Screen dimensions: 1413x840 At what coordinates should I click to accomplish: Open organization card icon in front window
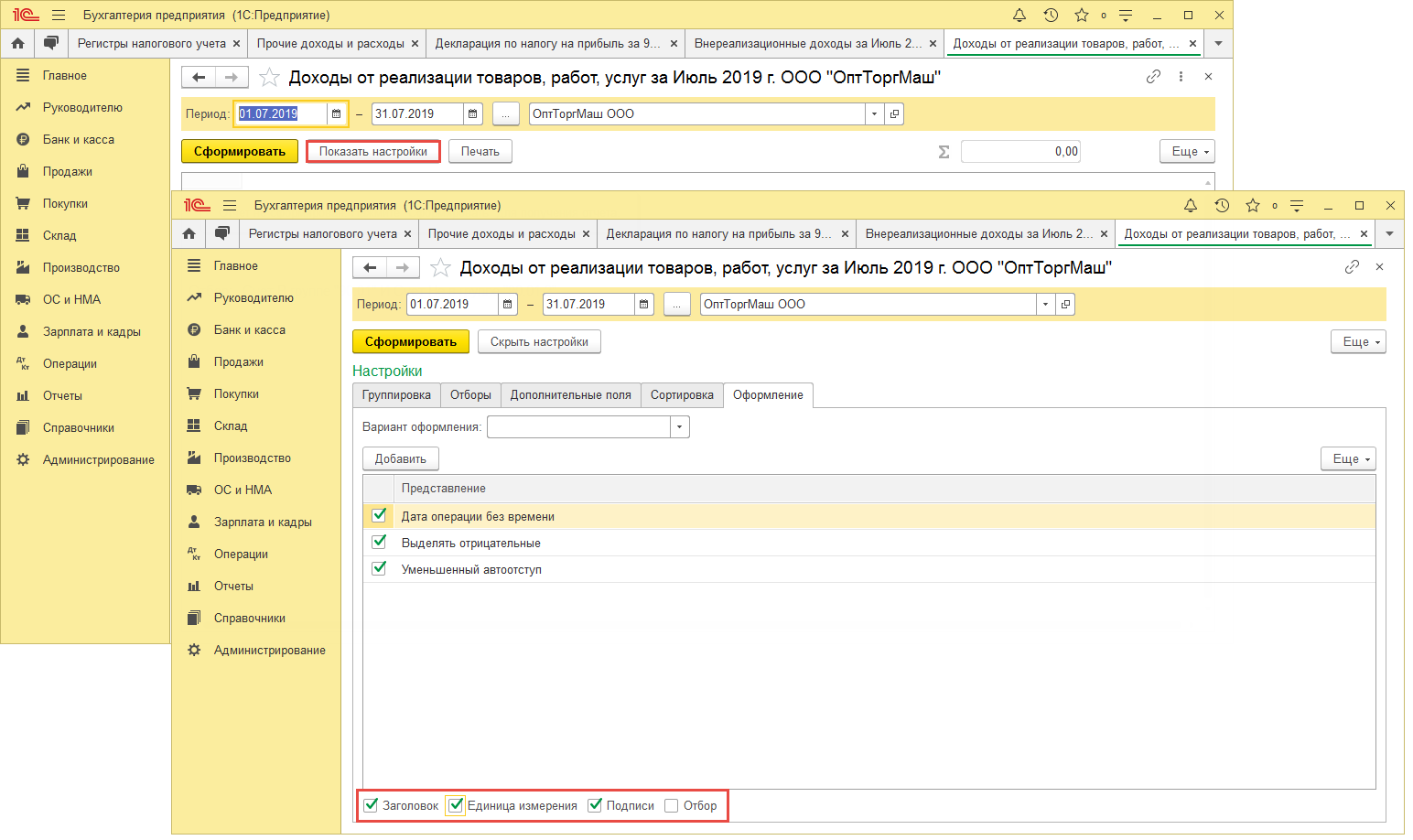pos(1065,305)
